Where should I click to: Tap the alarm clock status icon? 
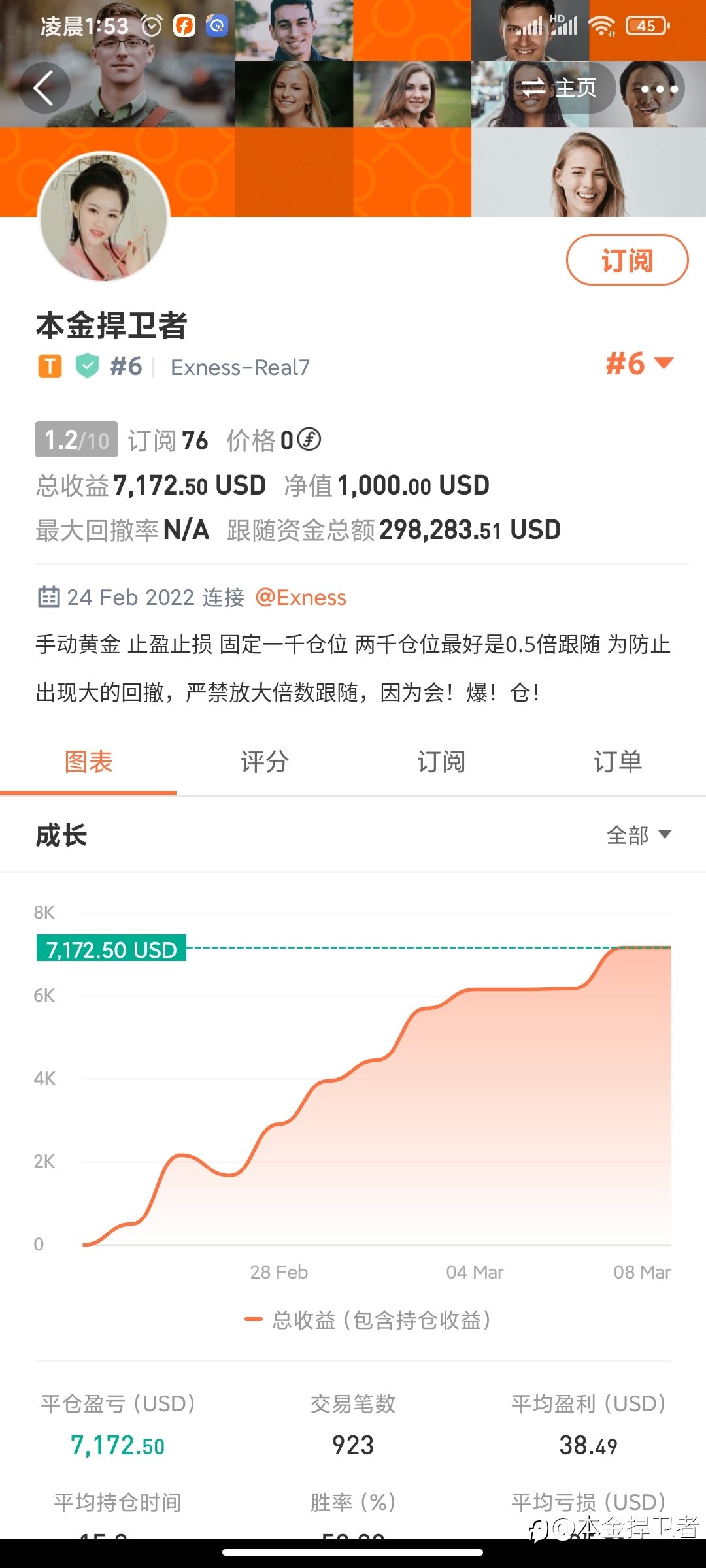pos(152,26)
